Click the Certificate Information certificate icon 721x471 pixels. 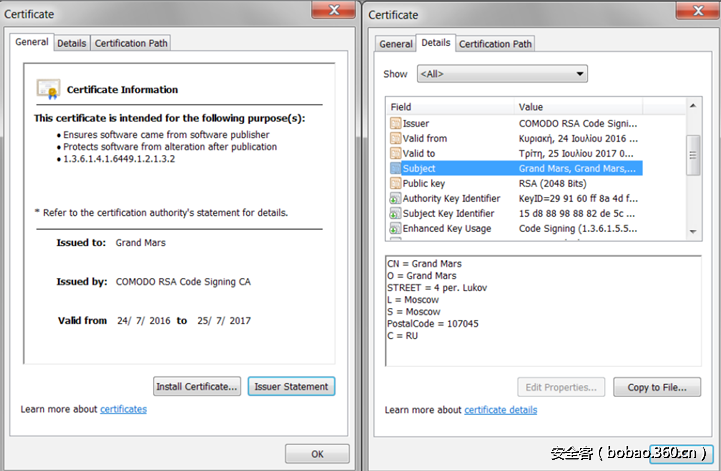tap(48, 89)
